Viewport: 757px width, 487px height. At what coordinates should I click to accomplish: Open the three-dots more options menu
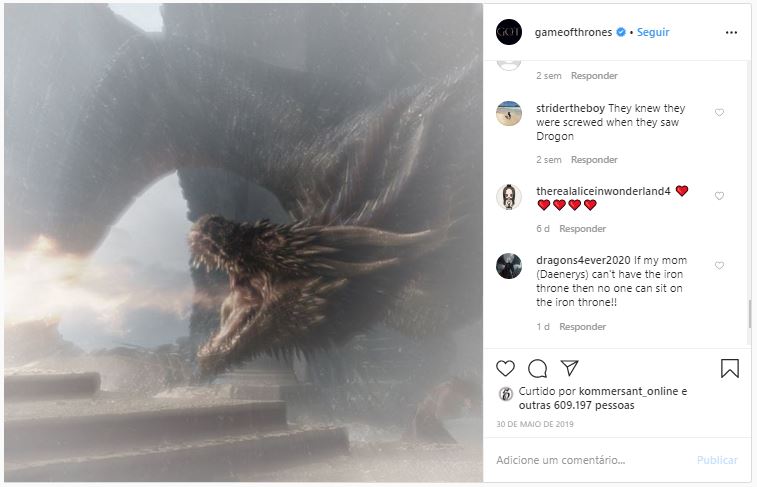pos(731,32)
